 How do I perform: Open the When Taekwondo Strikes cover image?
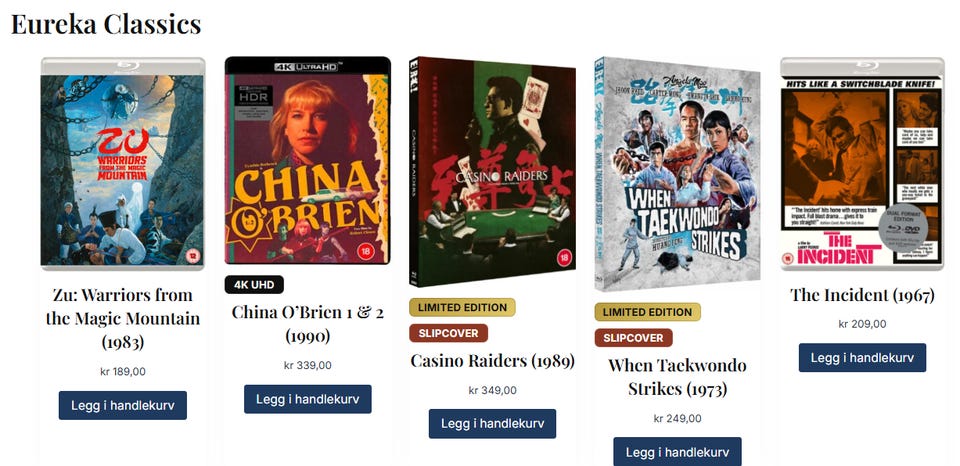(678, 174)
